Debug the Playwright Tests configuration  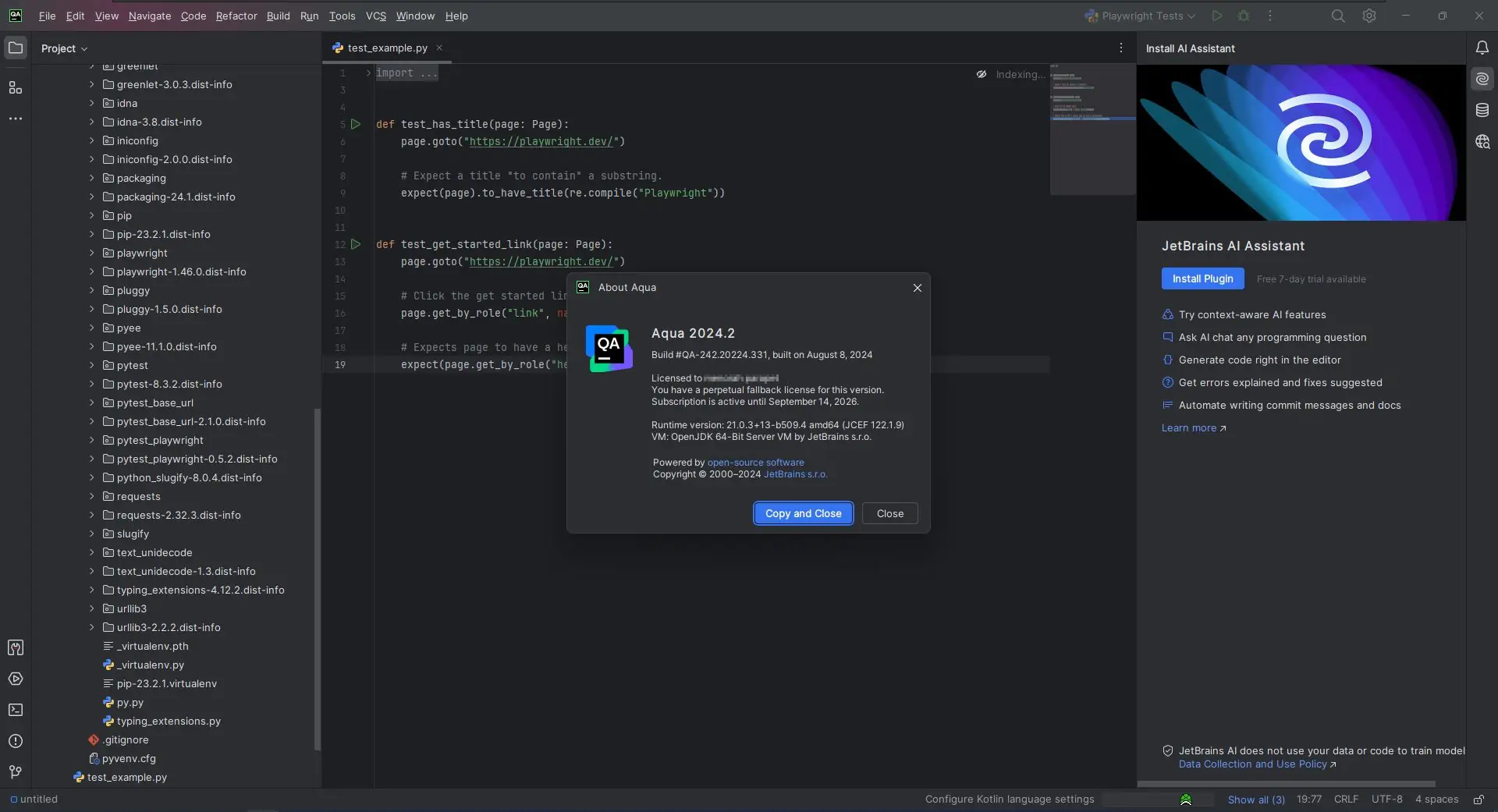point(1244,16)
